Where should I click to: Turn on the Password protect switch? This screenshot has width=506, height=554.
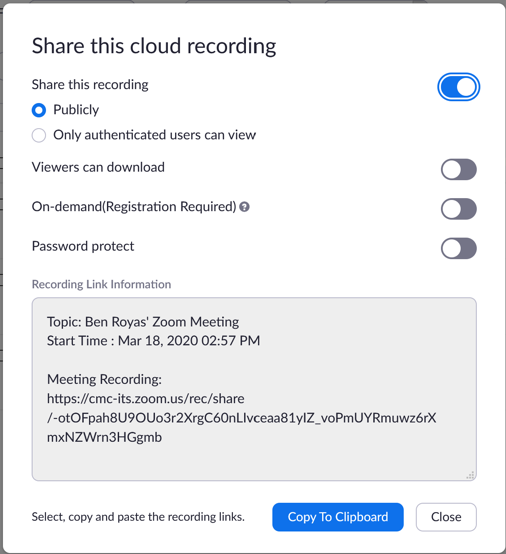(x=458, y=248)
